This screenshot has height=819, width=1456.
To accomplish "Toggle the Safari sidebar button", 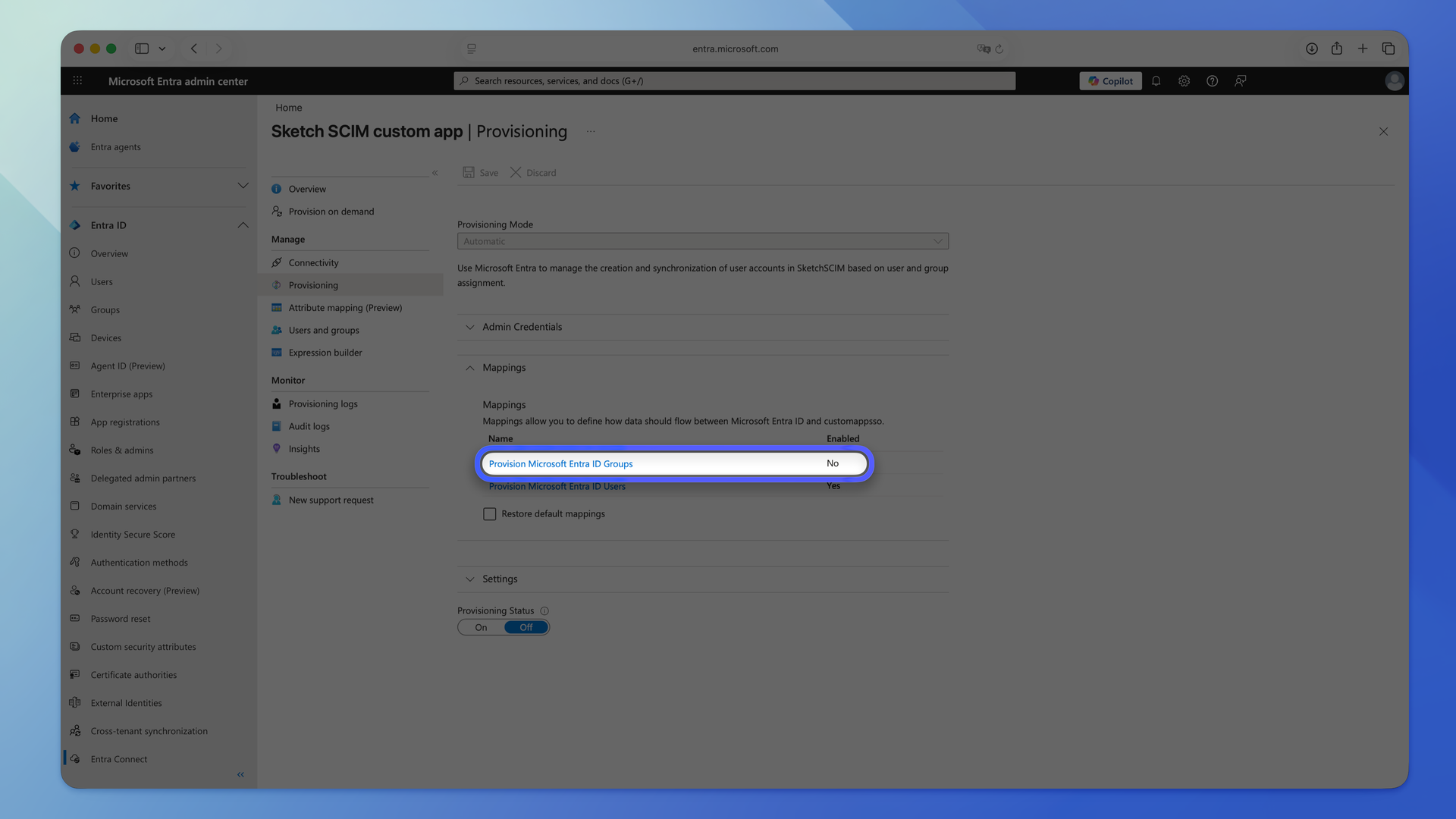I will click(x=142, y=49).
